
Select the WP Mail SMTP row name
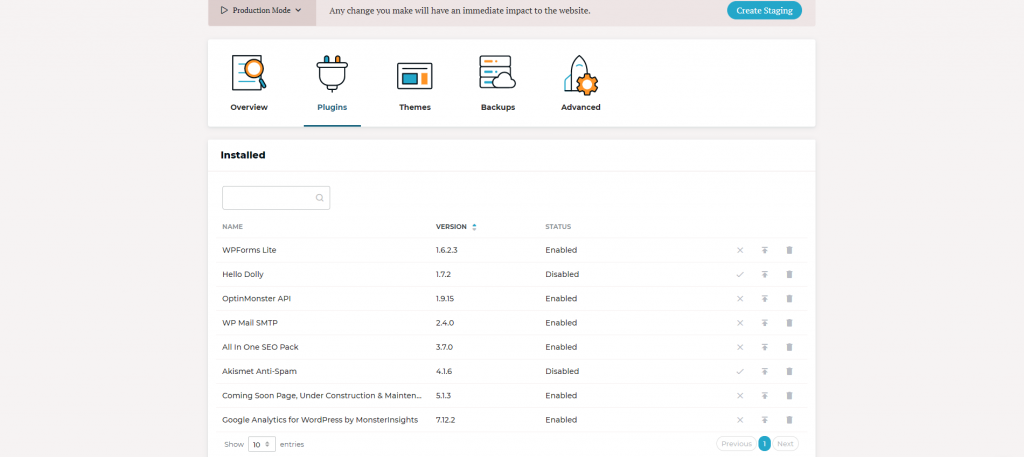coord(251,323)
